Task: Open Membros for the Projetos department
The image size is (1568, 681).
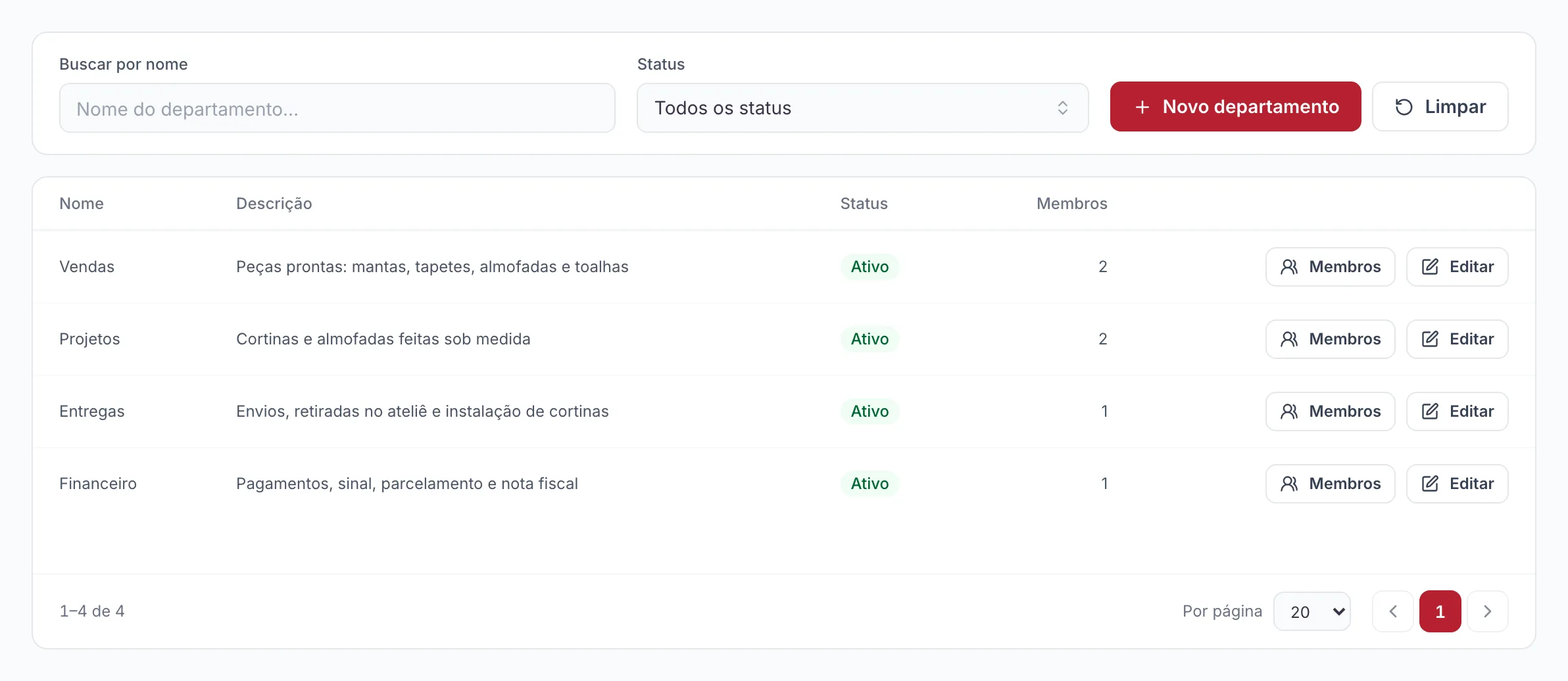Action: tap(1330, 339)
